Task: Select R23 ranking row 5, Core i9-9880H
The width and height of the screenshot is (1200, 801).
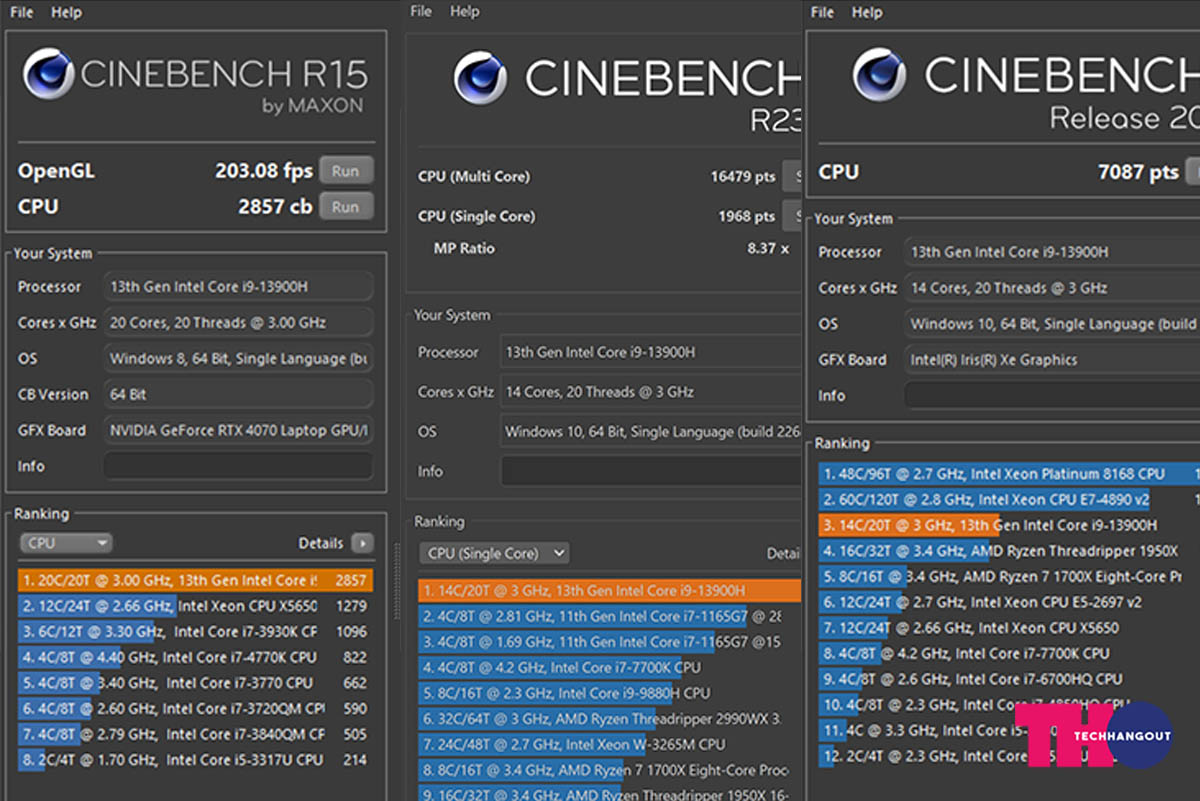Action: [x=610, y=693]
